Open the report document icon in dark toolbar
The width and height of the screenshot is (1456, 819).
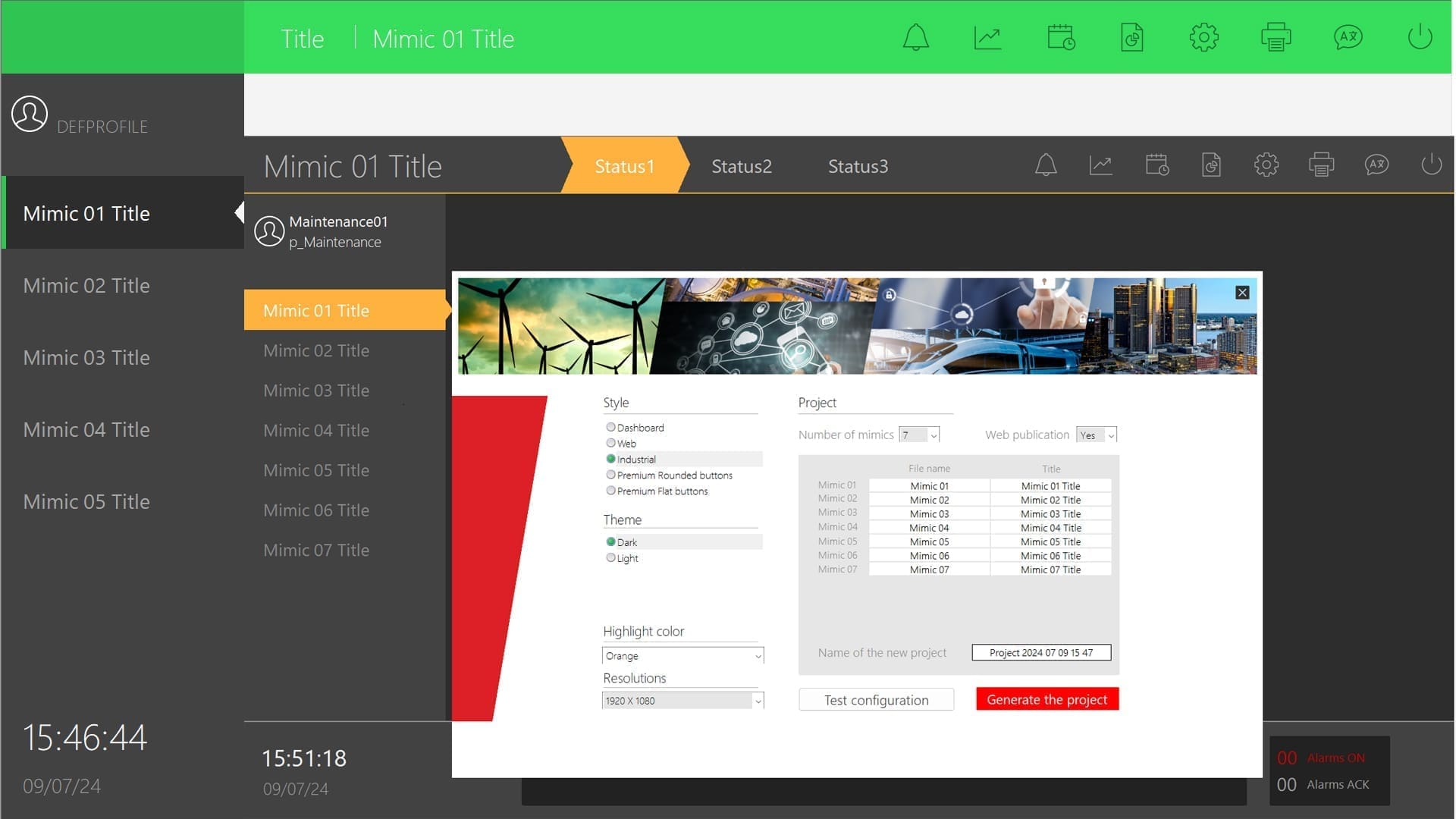click(1211, 165)
